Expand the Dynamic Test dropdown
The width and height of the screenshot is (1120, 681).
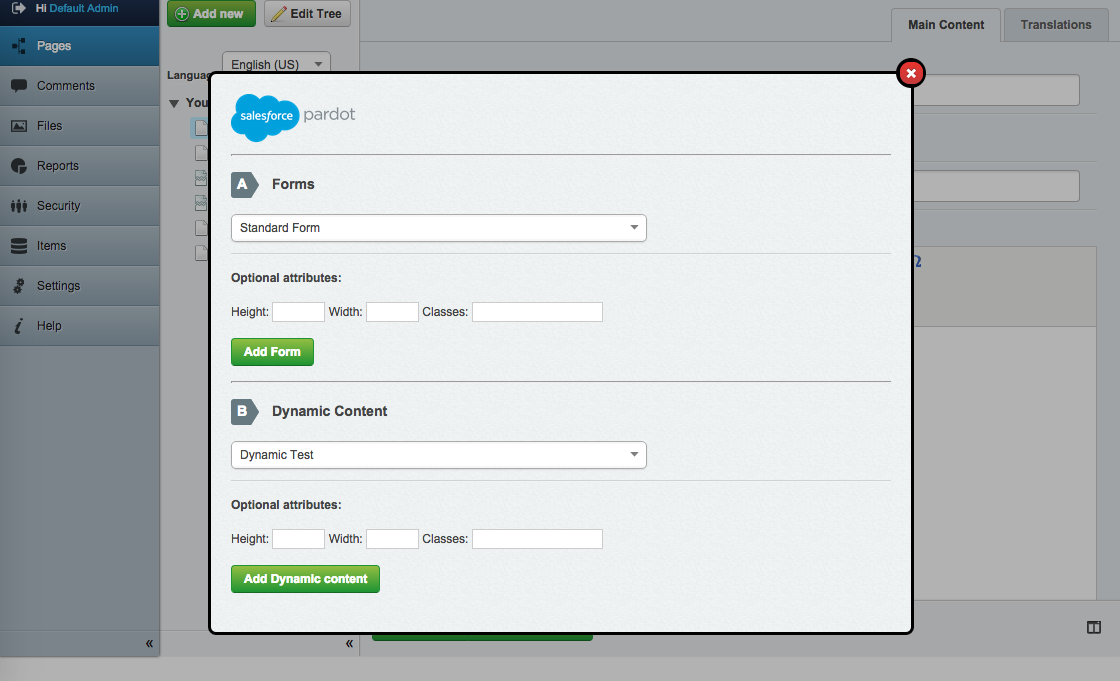438,455
